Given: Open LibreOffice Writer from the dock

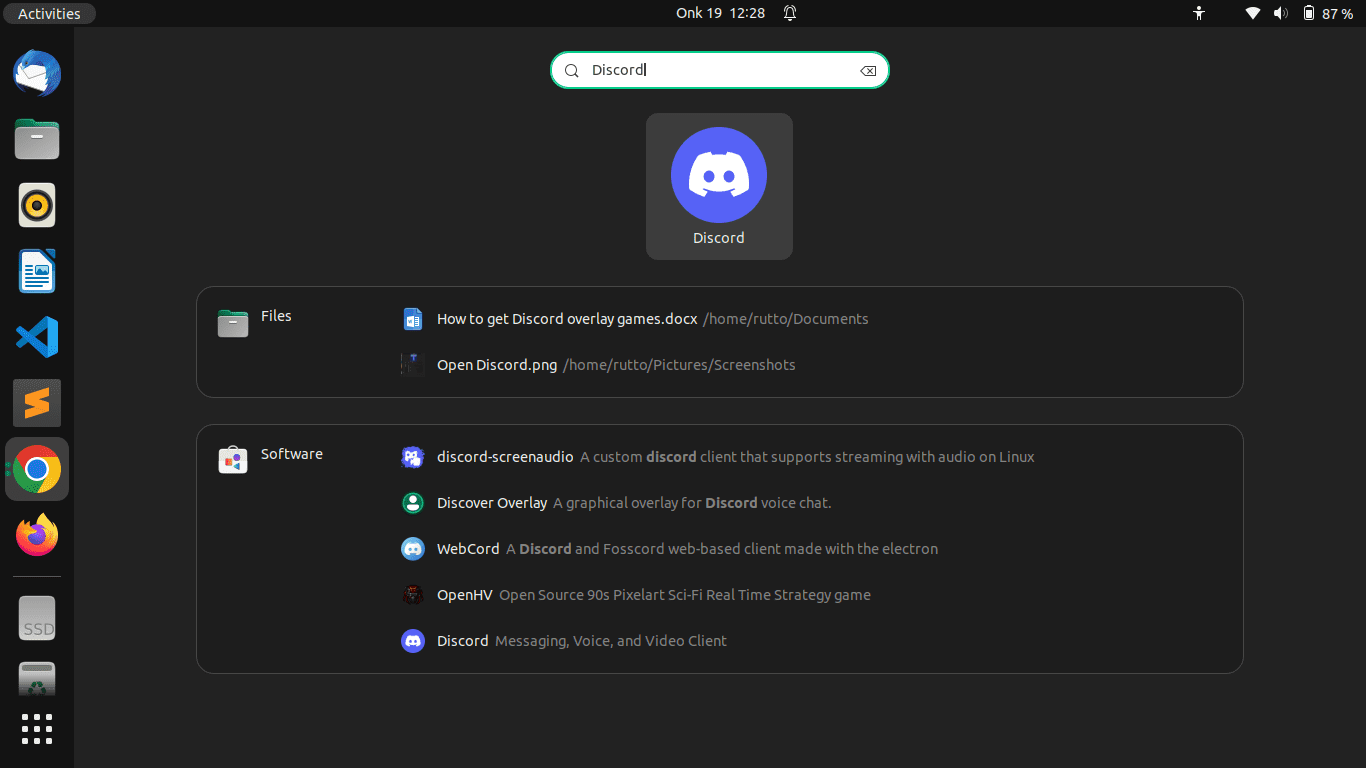Looking at the screenshot, I should [x=37, y=271].
